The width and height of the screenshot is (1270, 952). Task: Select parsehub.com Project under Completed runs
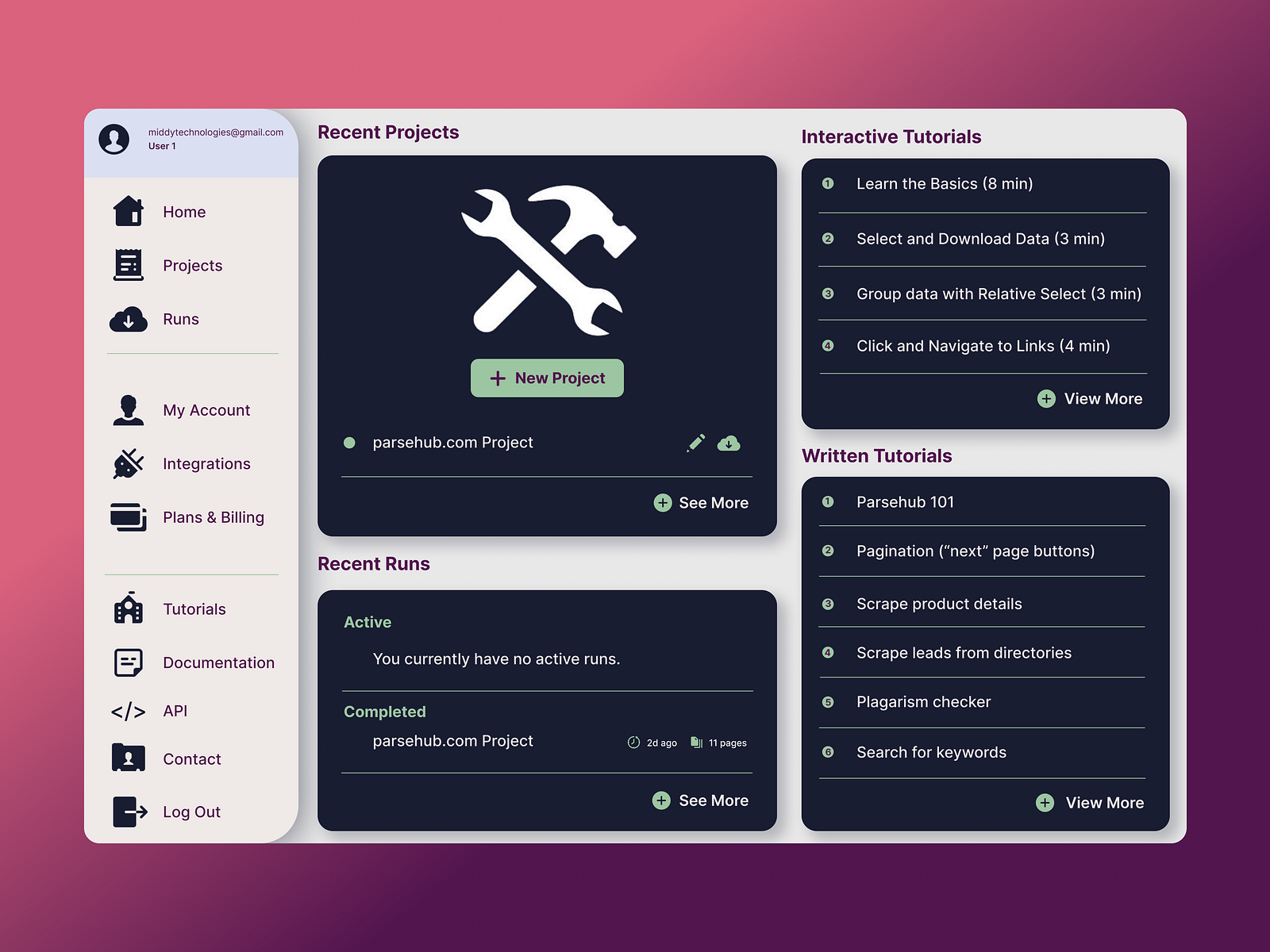point(452,740)
